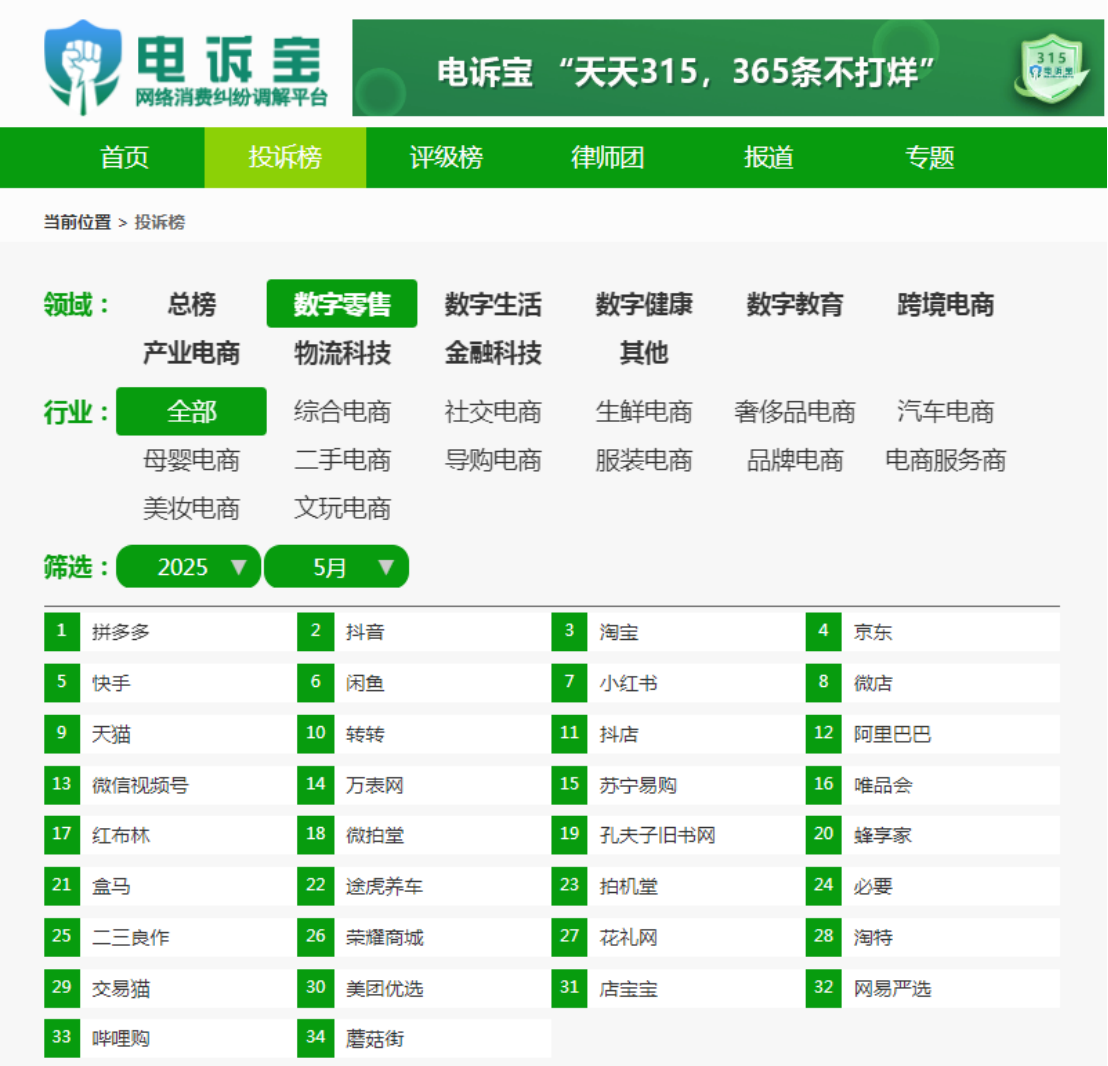Select the 美妆电商 industry
The width and height of the screenshot is (1108, 1066).
point(191,508)
